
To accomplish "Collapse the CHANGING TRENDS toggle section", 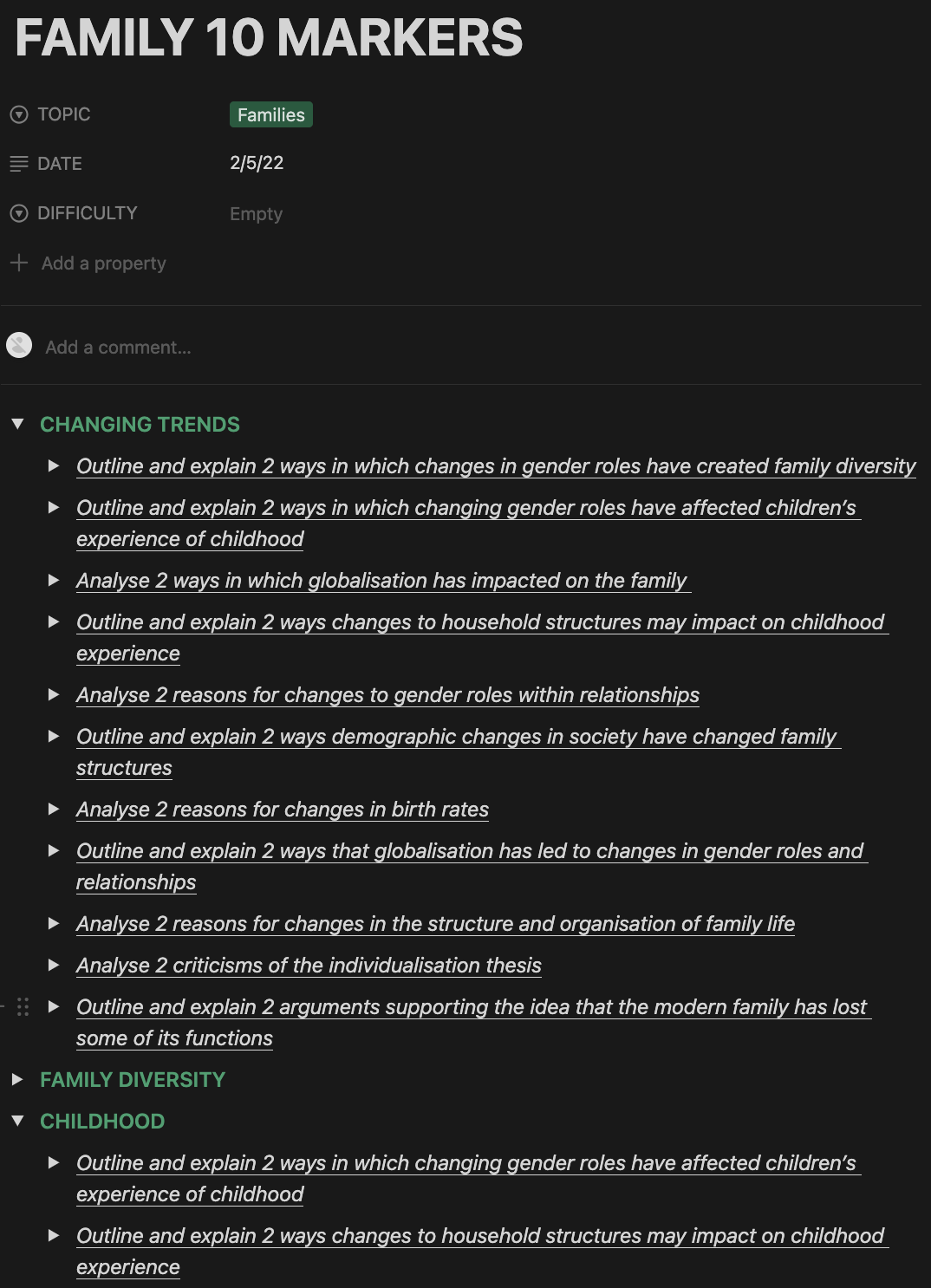I will pyautogui.click(x=17, y=424).
